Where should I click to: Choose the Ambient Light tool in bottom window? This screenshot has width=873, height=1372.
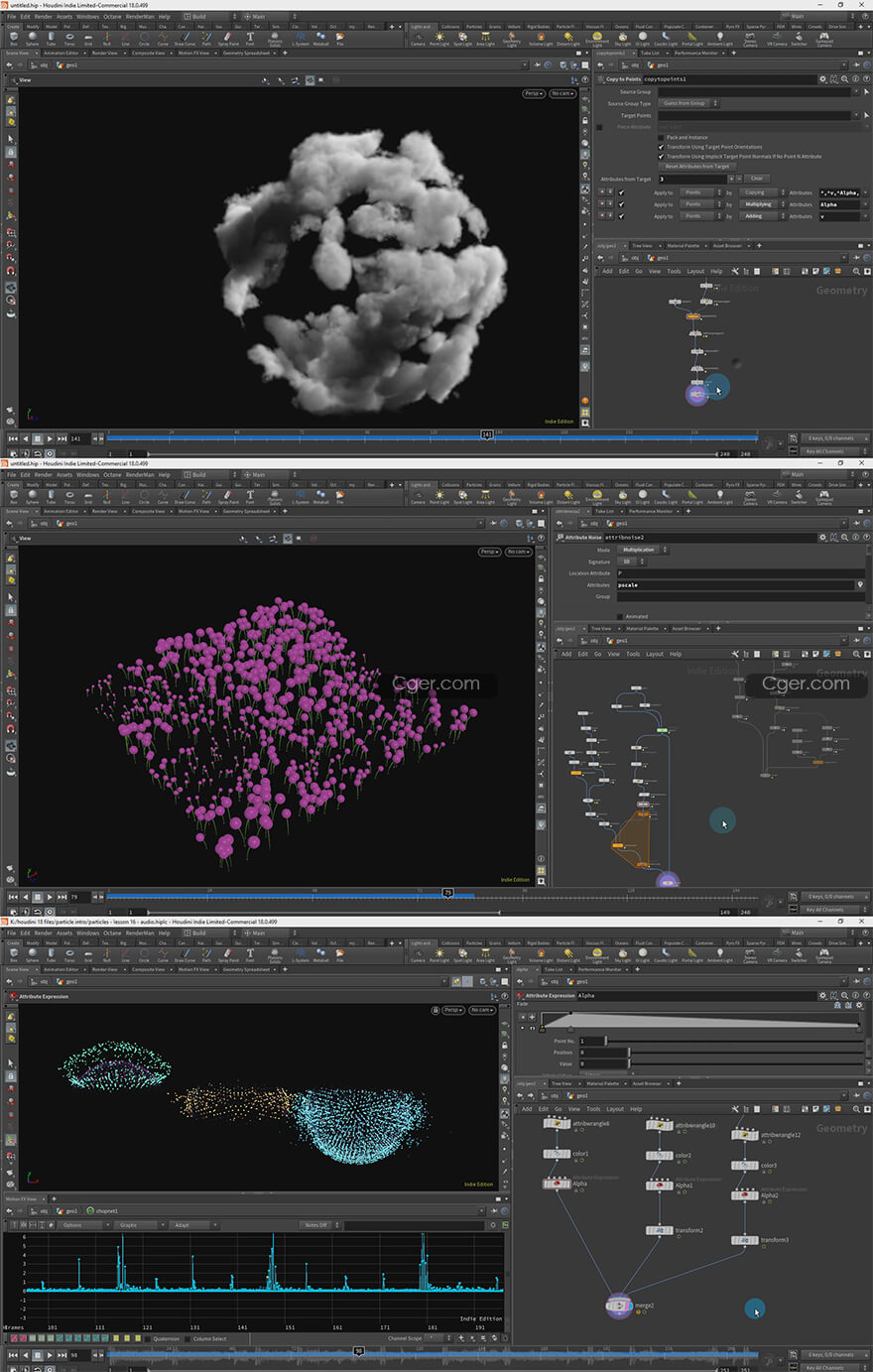[x=720, y=955]
